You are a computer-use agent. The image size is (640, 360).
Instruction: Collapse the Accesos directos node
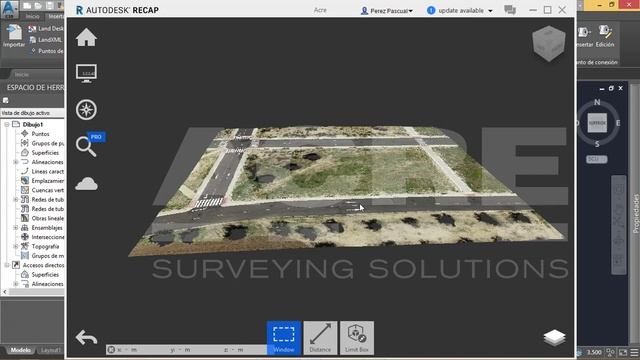[x=7, y=265]
